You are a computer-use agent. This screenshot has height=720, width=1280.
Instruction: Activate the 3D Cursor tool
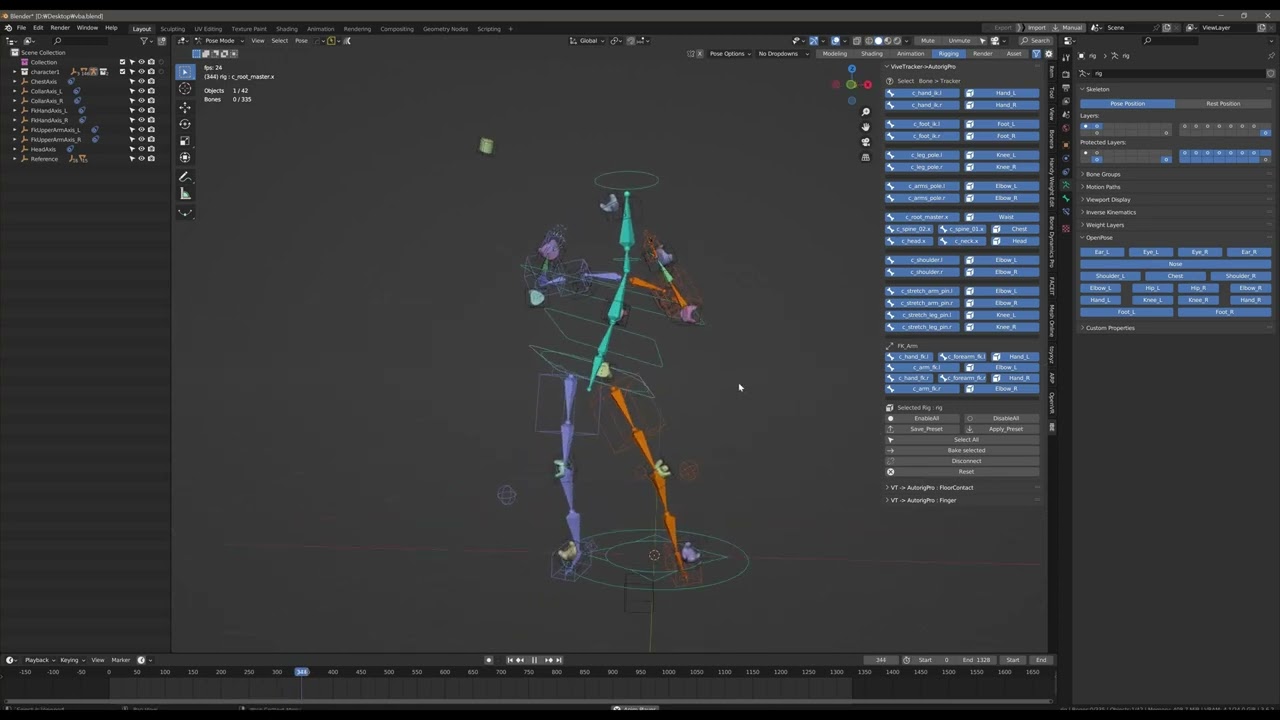tap(185, 89)
